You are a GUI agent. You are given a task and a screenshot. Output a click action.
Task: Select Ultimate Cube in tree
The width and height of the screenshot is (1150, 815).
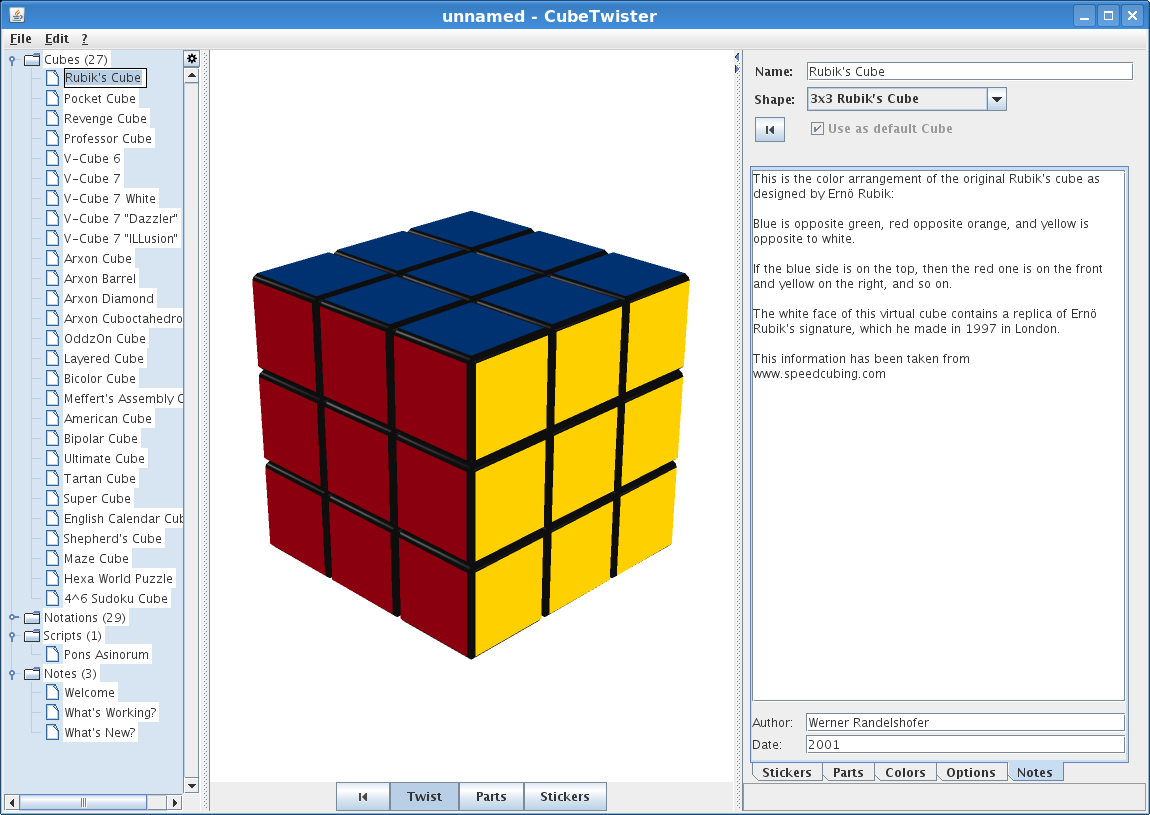point(104,458)
